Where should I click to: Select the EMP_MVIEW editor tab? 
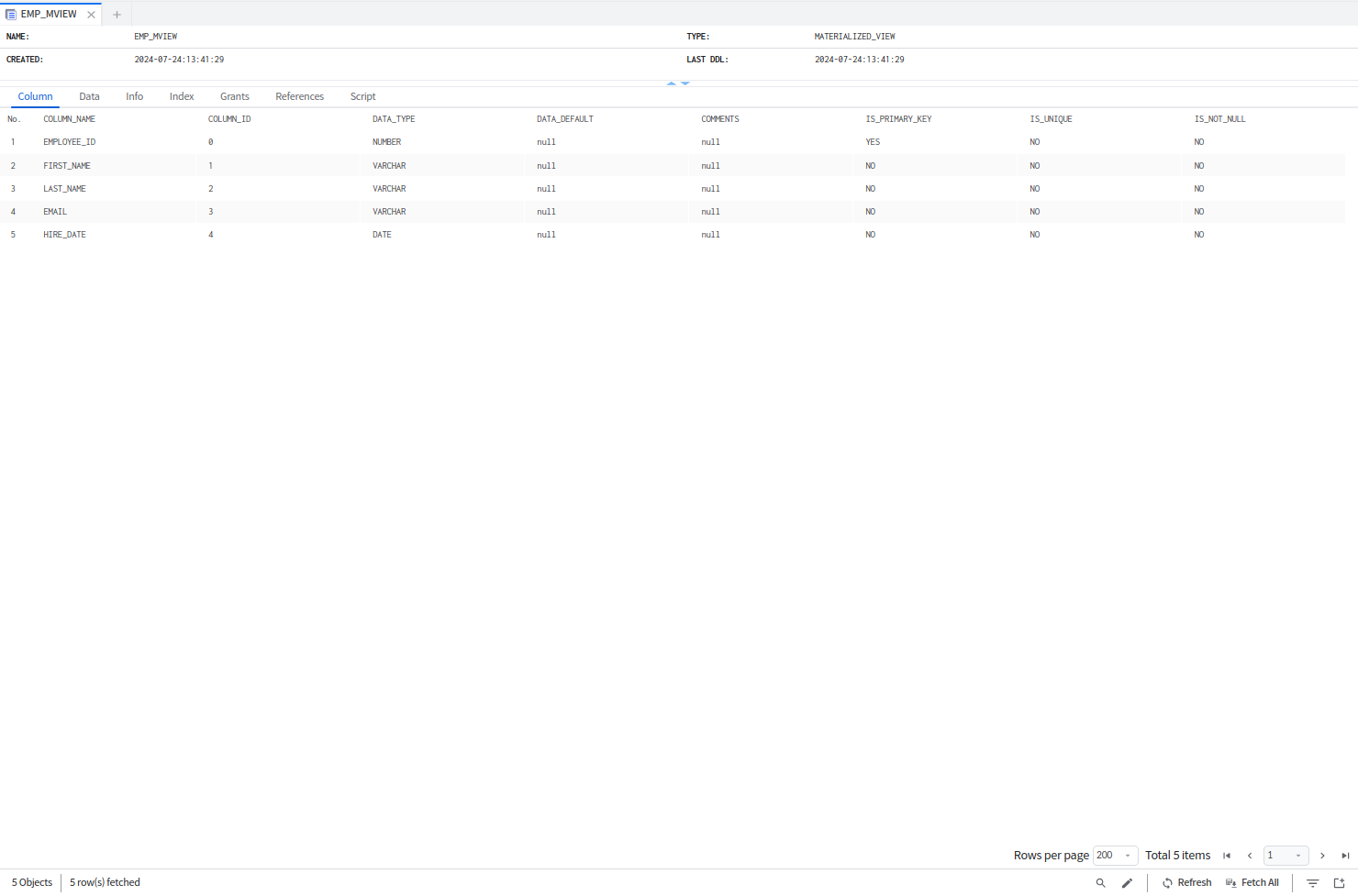coord(49,15)
